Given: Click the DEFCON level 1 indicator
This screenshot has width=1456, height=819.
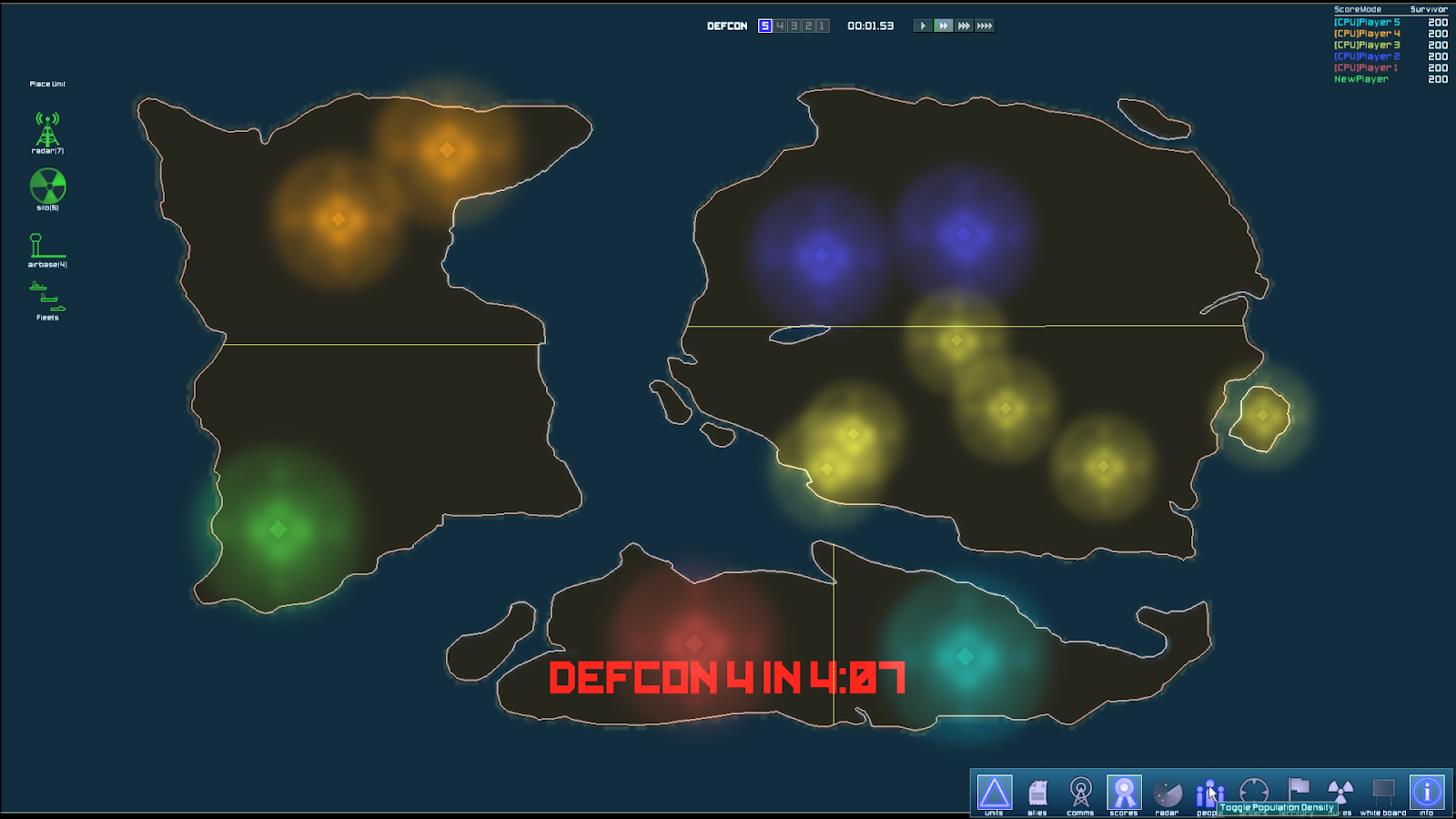Looking at the screenshot, I should [822, 25].
